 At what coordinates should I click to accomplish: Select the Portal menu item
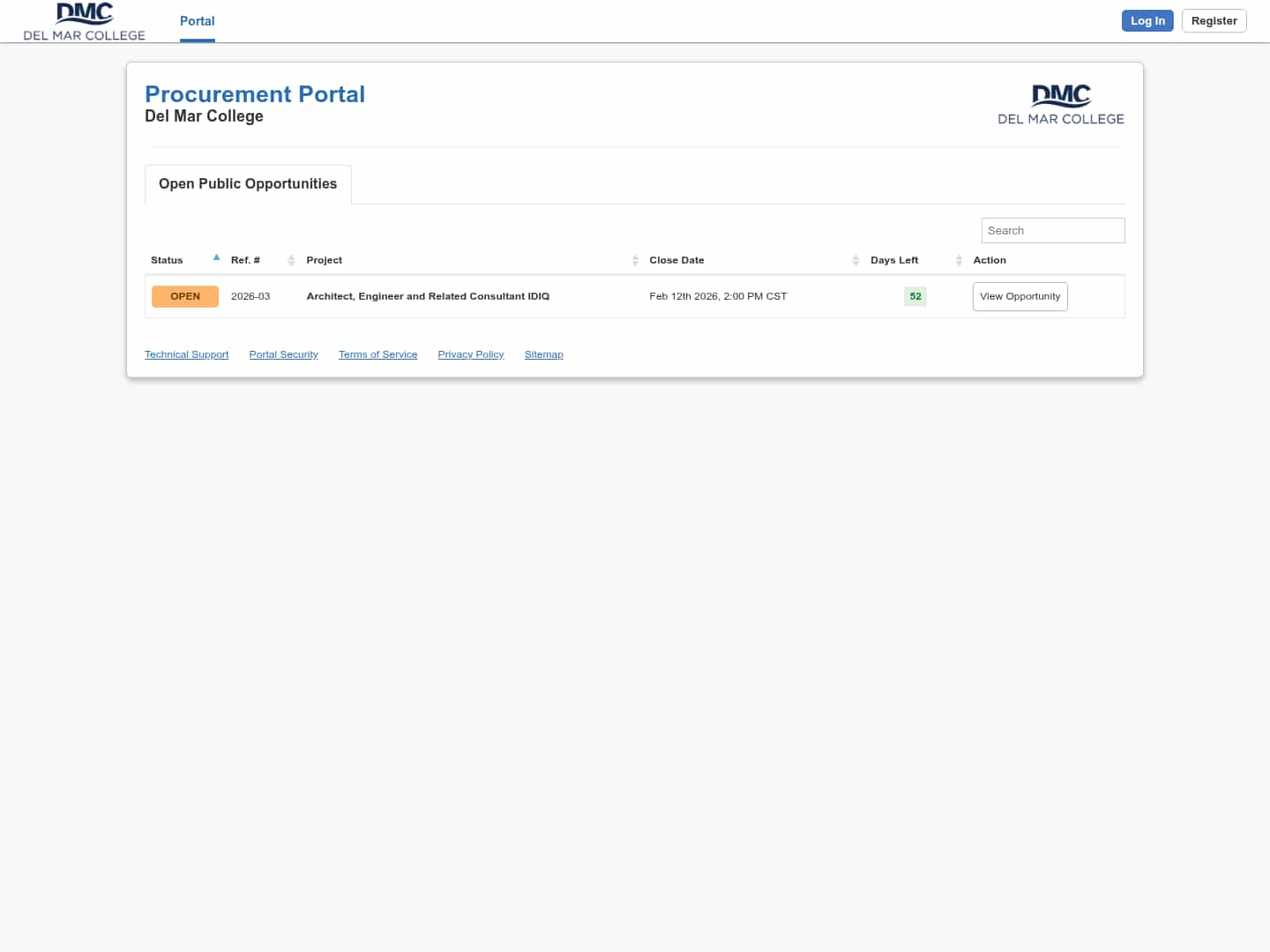pyautogui.click(x=197, y=21)
